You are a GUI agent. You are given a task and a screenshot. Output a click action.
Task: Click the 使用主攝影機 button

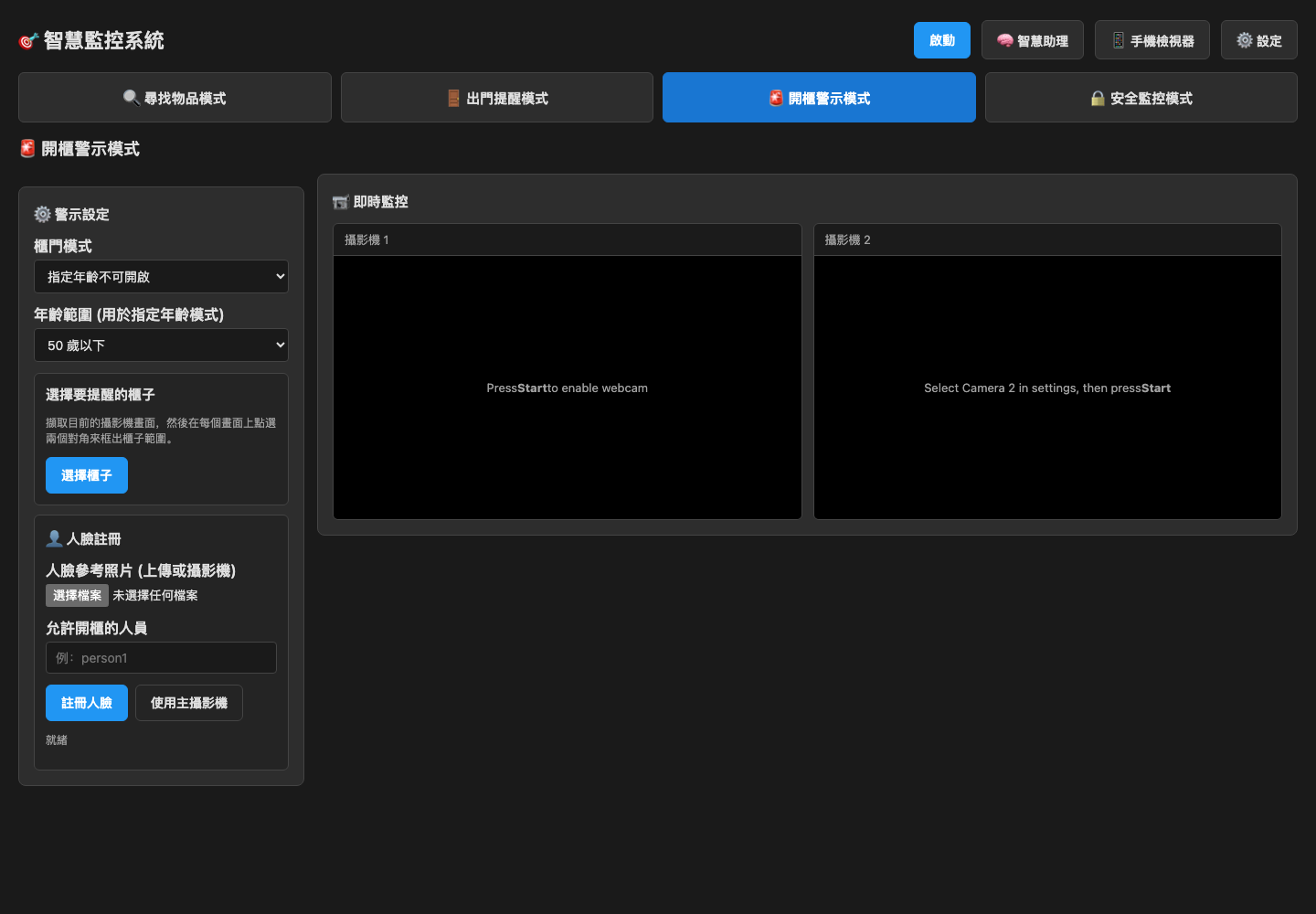click(189, 703)
